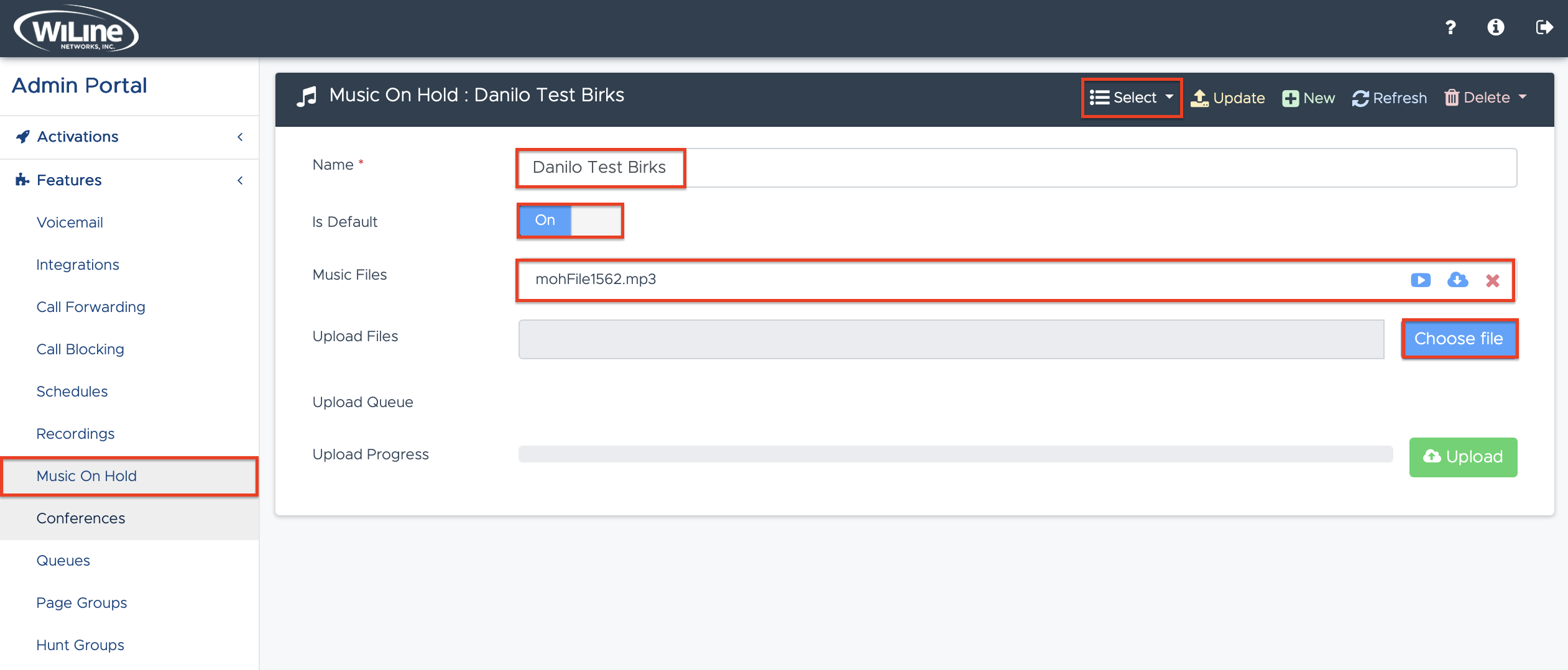Click the help question mark icon
Image resolution: width=1568 pixels, height=670 pixels.
1450,28
